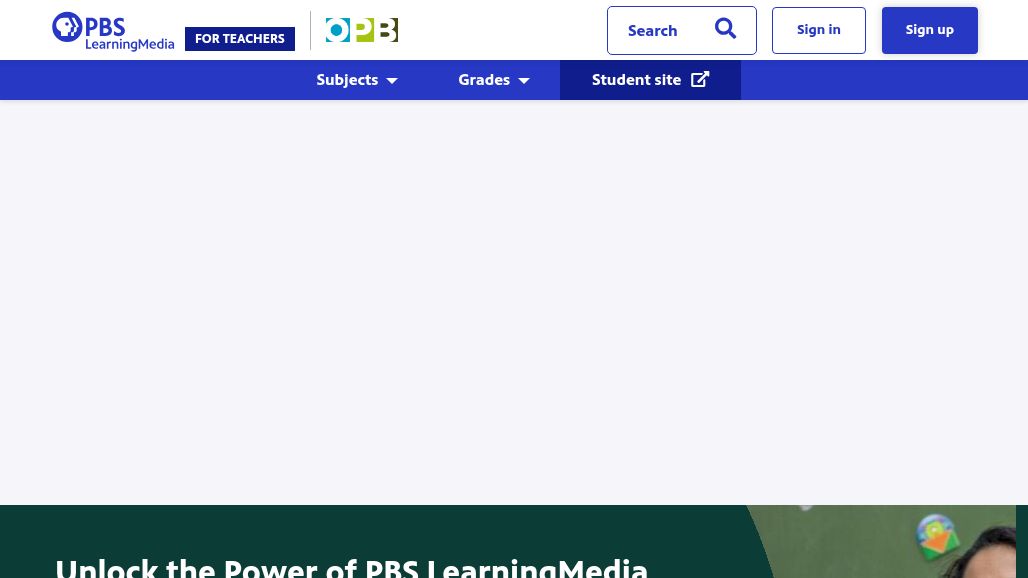Select the graduation-themed graphic in the banner
Viewport: 1028px width, 578px height.
coord(936,540)
